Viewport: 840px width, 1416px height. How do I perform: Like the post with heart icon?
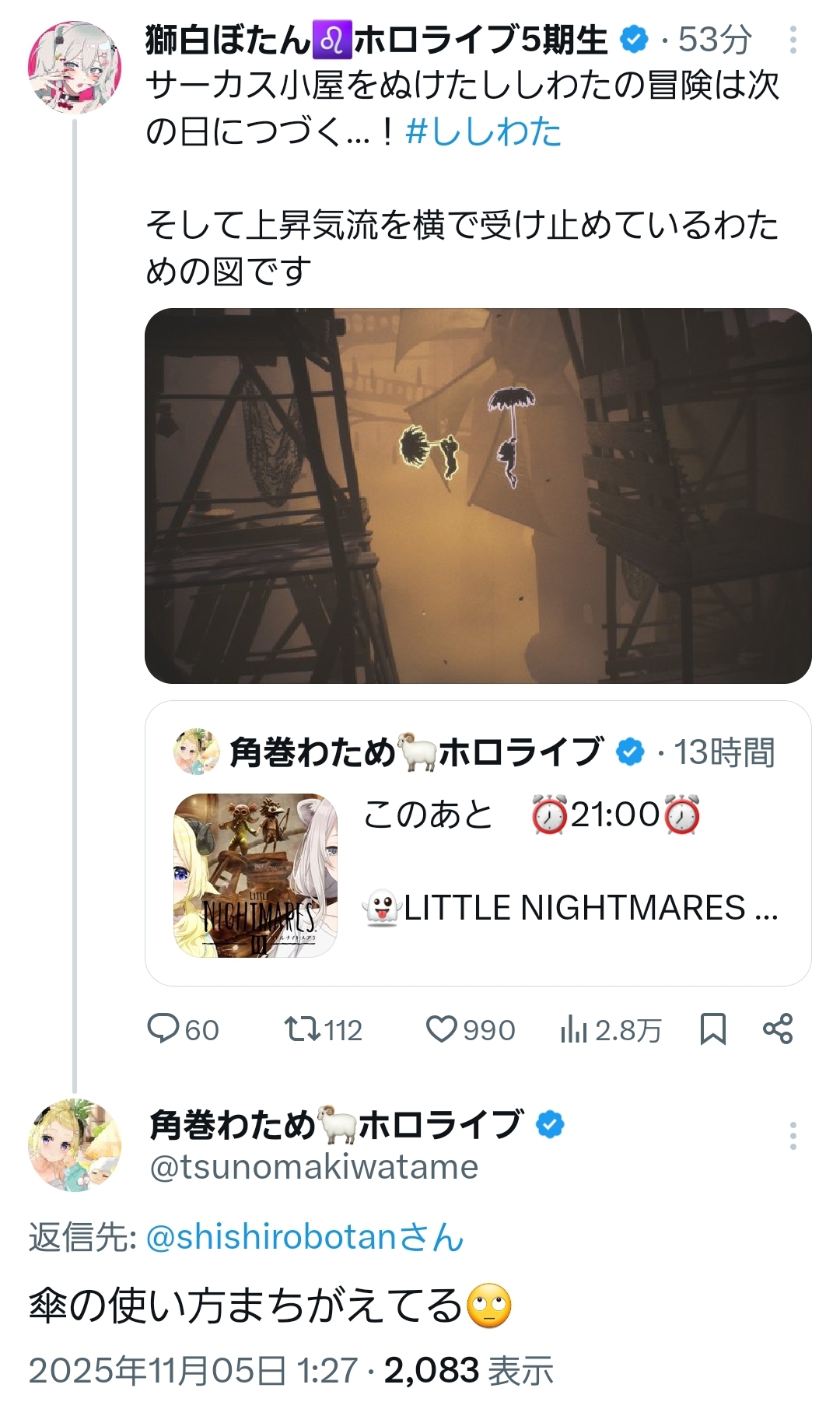(442, 1029)
